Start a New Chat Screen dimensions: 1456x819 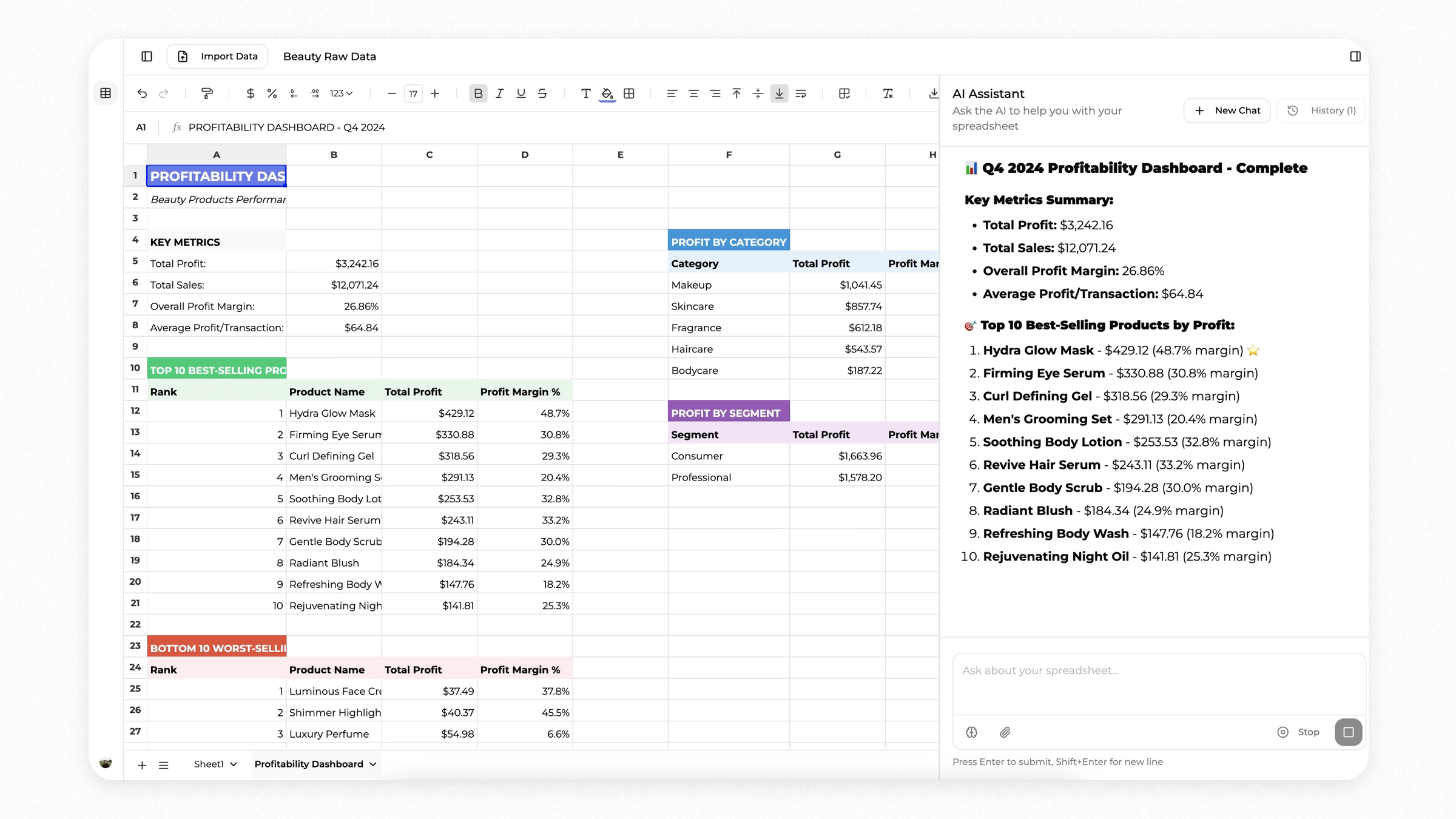coord(1227,110)
